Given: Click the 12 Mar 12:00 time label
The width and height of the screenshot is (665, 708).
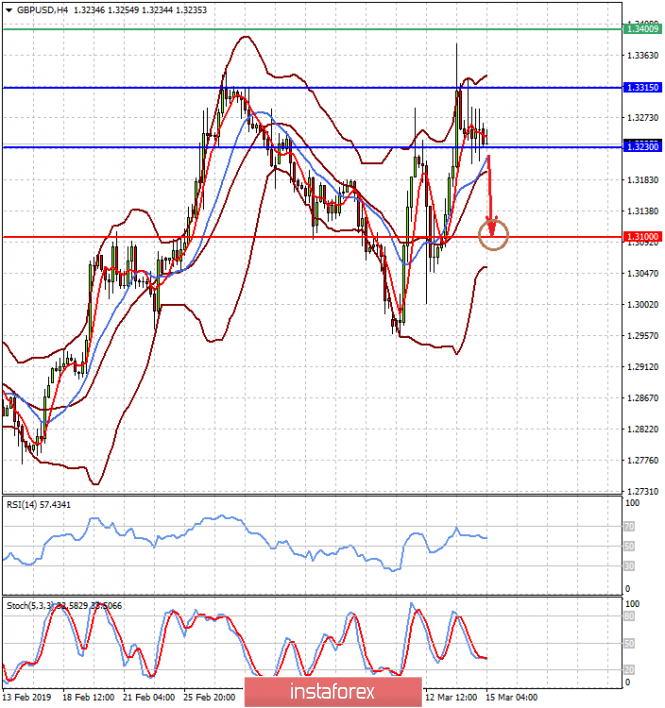Looking at the screenshot, I should (x=451, y=696).
